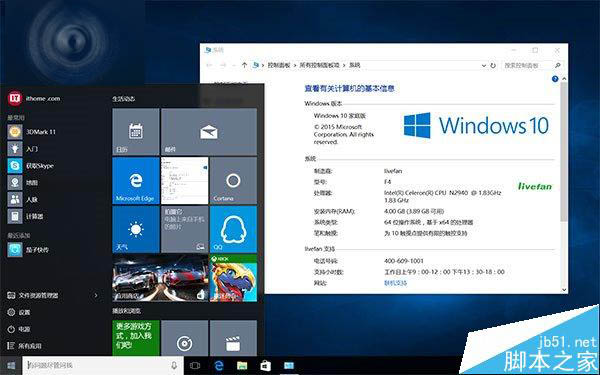Screen dimensions: 600x375
Task: Open the Groove music disc tile
Action: coord(185,338)
